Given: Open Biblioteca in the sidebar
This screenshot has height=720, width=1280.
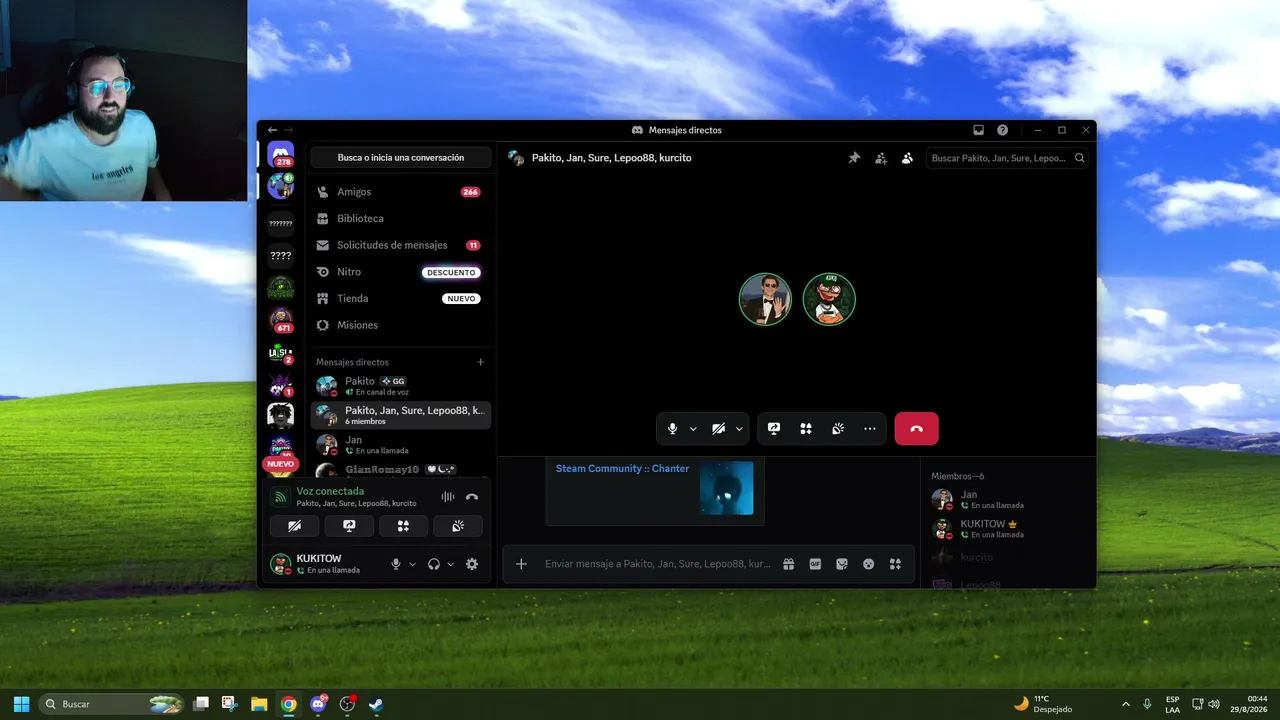Looking at the screenshot, I should [x=401, y=218].
